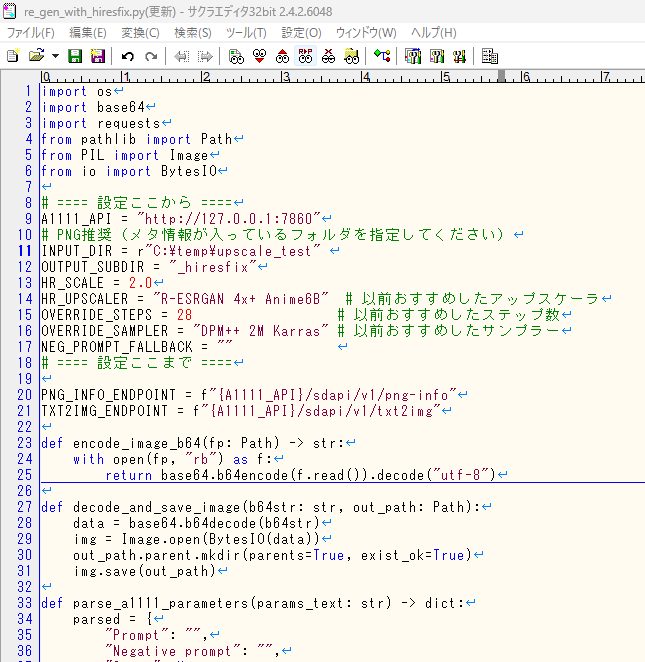This screenshot has width=645, height=662.
Task: Create a new file with the New icon
Action: [x=13, y=56]
